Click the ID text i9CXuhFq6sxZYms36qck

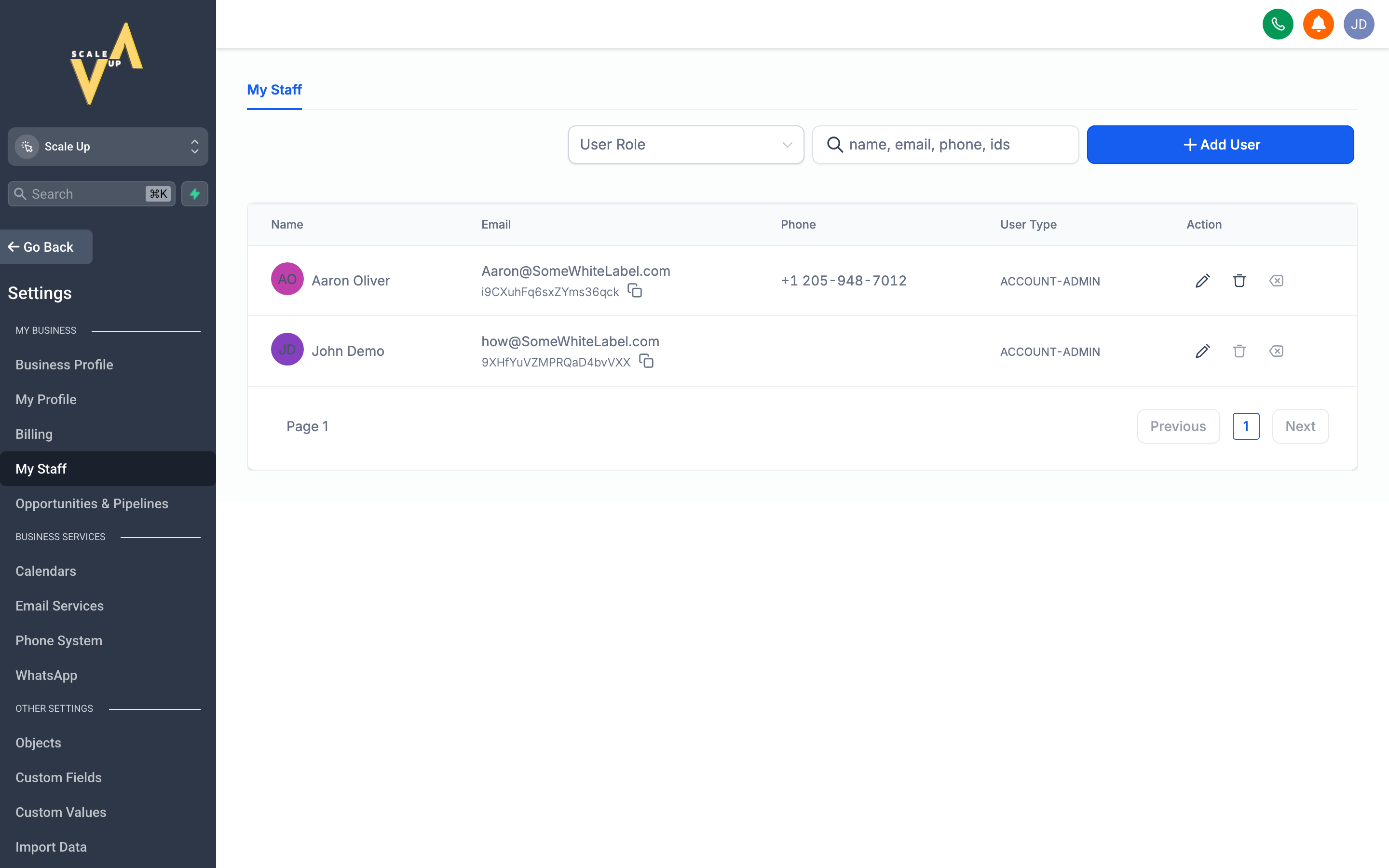pos(550,292)
